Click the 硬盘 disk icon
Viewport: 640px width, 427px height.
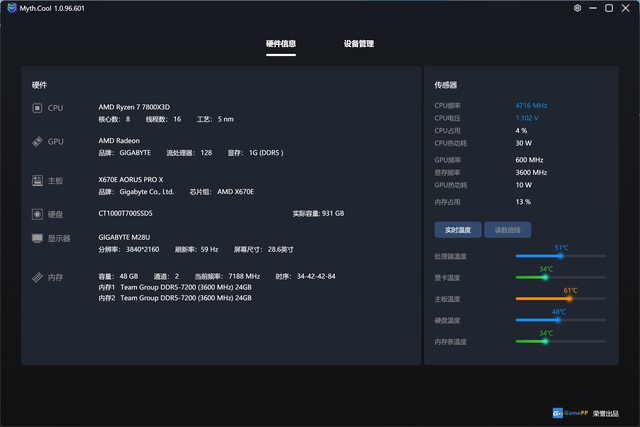[37, 213]
